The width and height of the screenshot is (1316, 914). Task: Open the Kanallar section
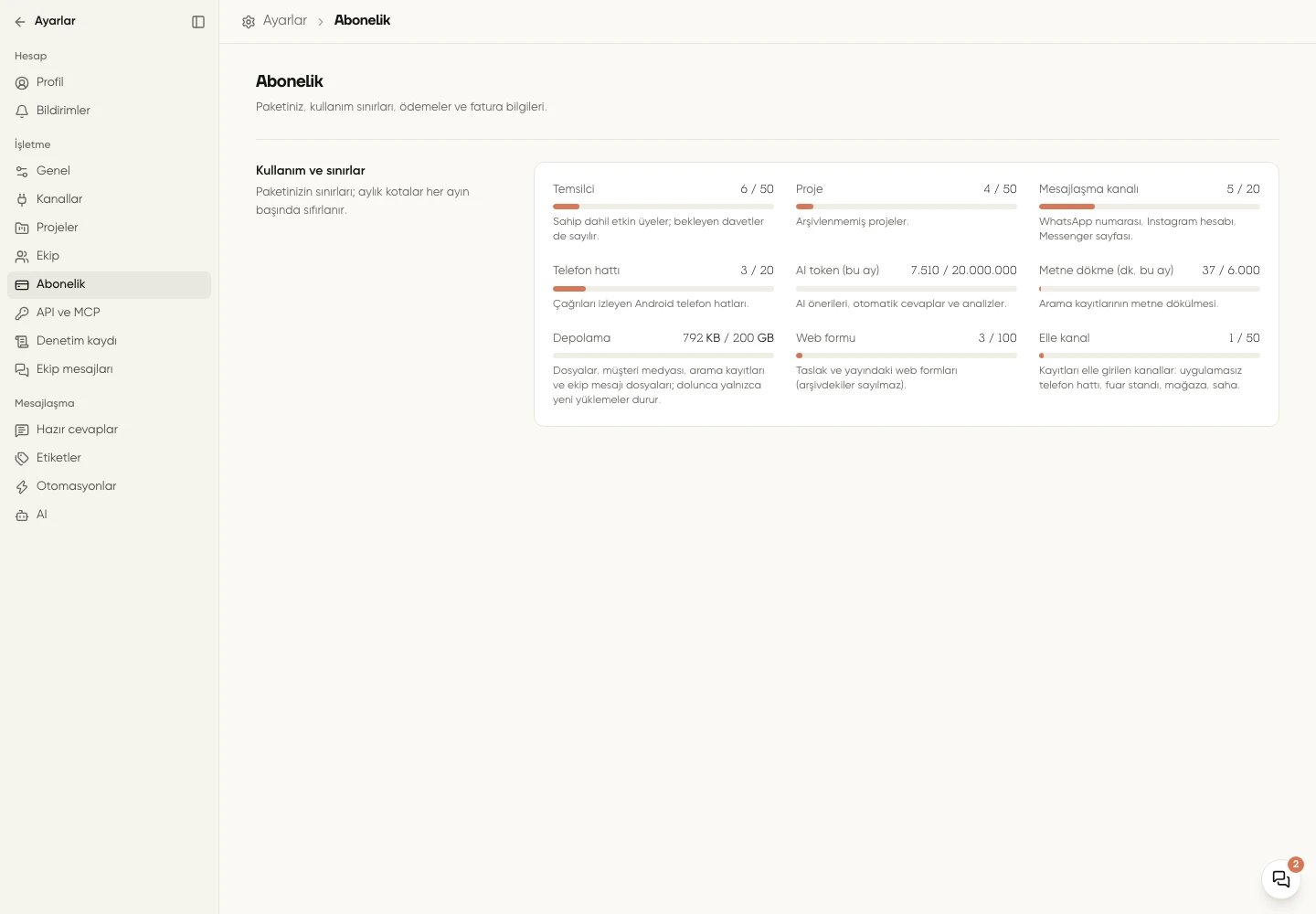pos(109,199)
